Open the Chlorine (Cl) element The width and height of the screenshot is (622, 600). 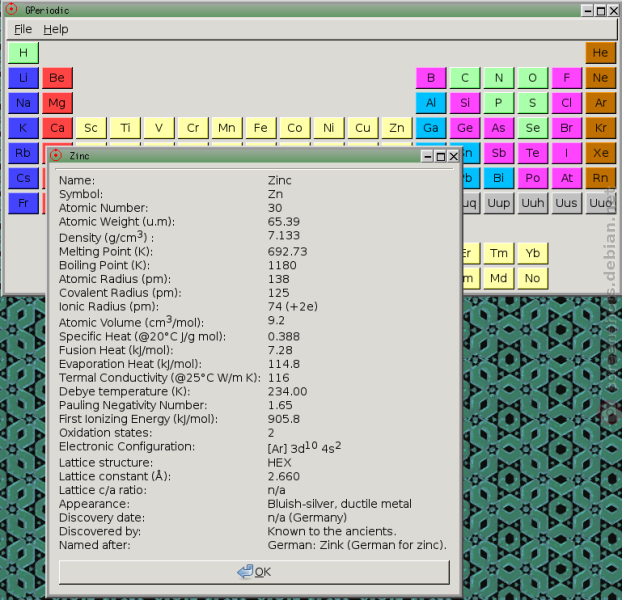(x=566, y=103)
